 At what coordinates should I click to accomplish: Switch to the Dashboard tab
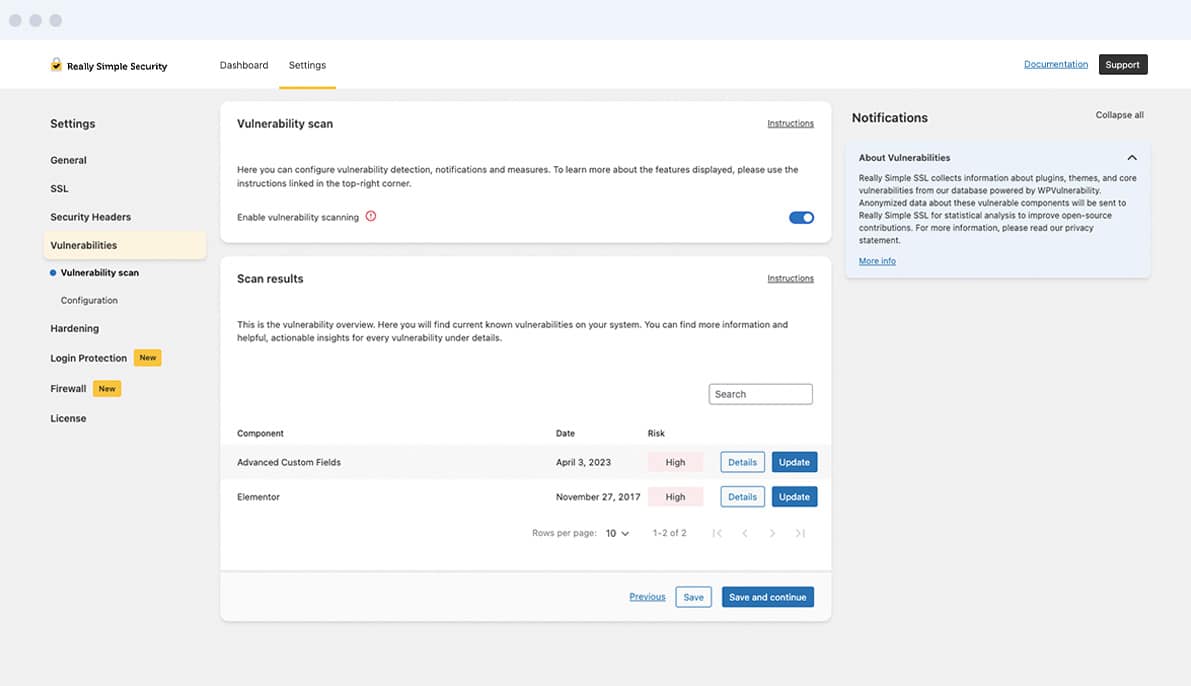tap(244, 65)
